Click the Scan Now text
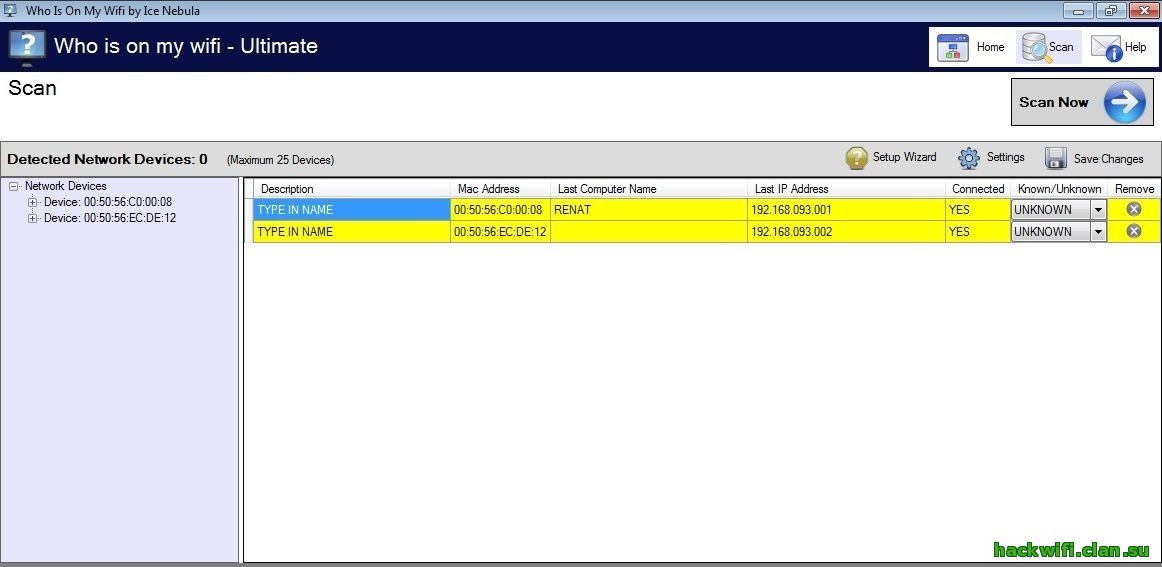 click(1054, 102)
